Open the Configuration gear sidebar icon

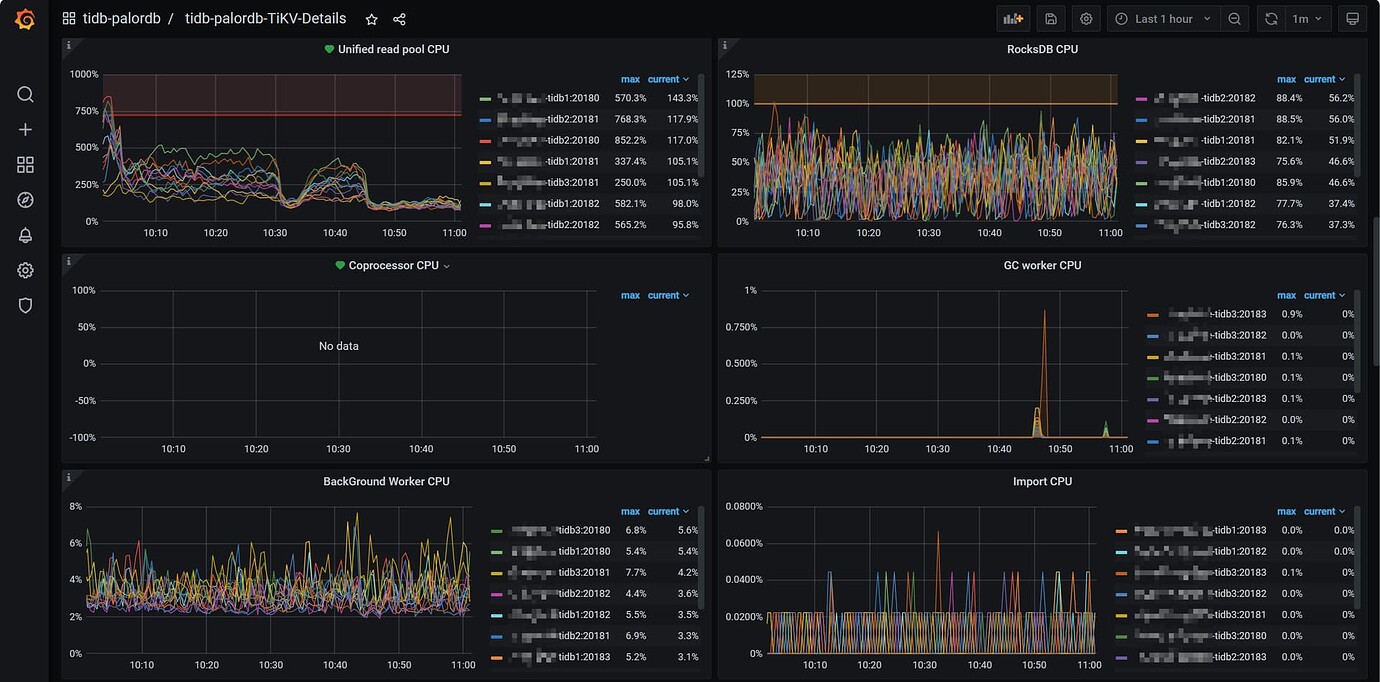tap(25, 270)
